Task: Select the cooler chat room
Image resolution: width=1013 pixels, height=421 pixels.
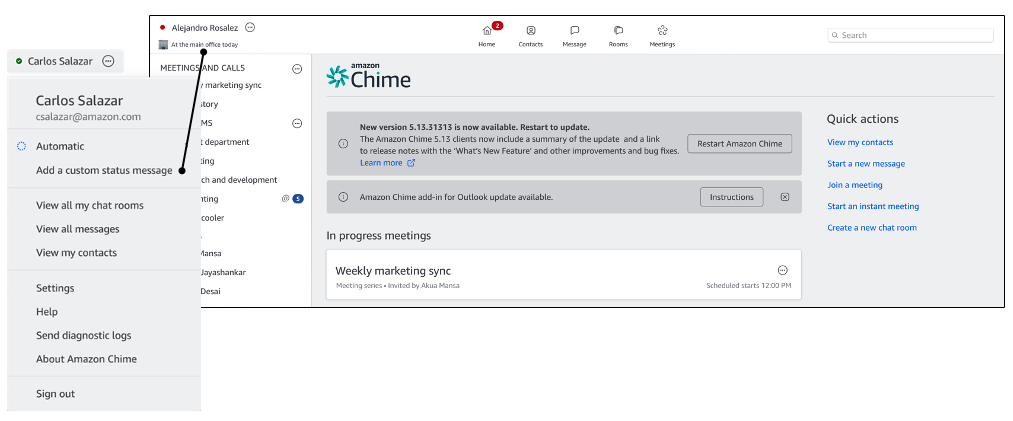Action: [213, 218]
